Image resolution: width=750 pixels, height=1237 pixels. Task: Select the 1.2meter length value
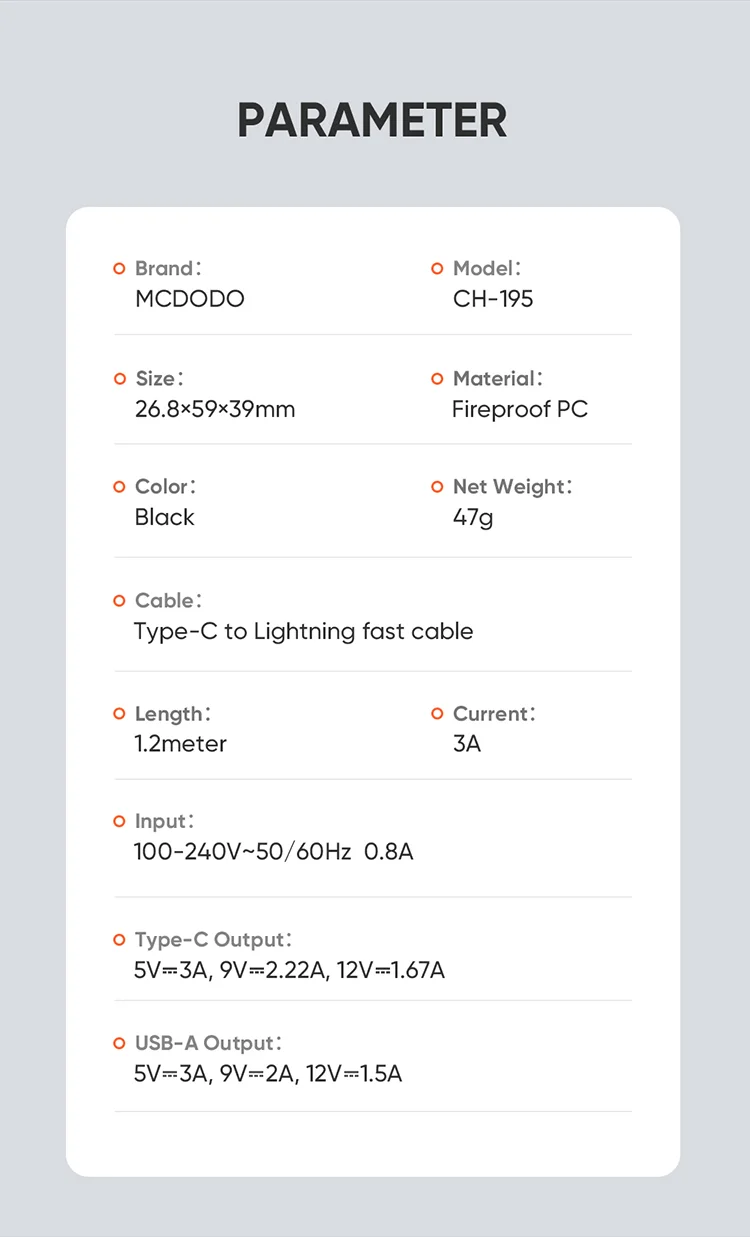click(181, 744)
